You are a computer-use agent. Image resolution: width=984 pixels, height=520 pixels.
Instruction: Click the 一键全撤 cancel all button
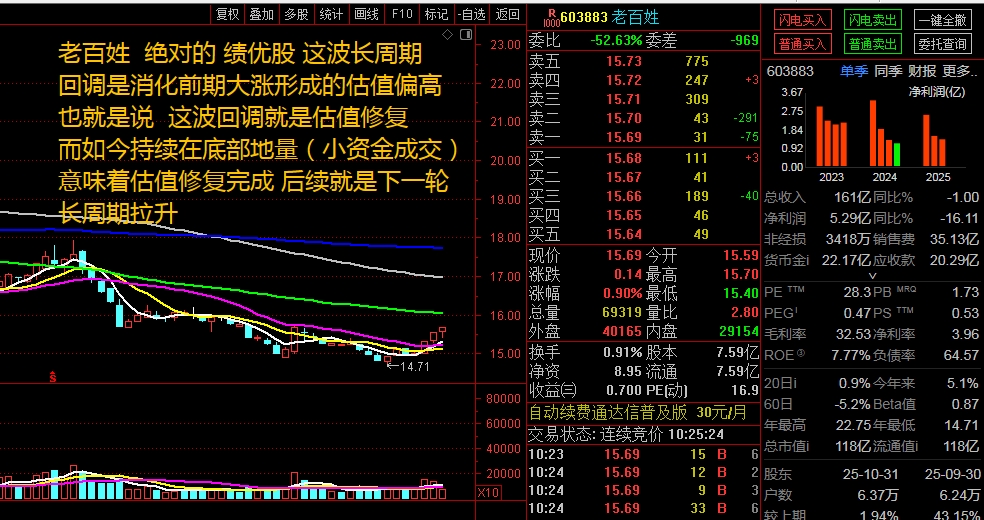coord(942,20)
